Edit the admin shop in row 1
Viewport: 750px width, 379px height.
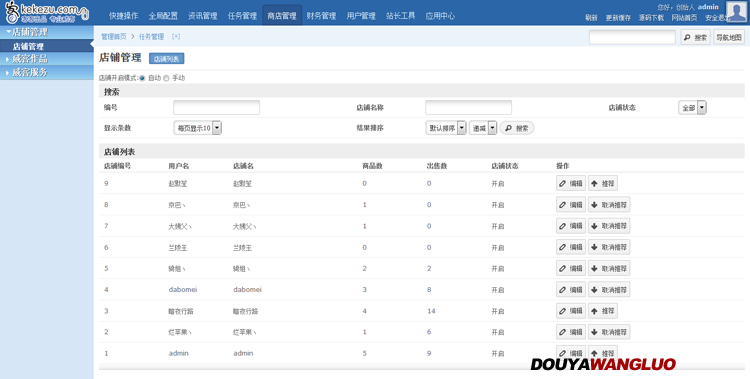point(571,353)
